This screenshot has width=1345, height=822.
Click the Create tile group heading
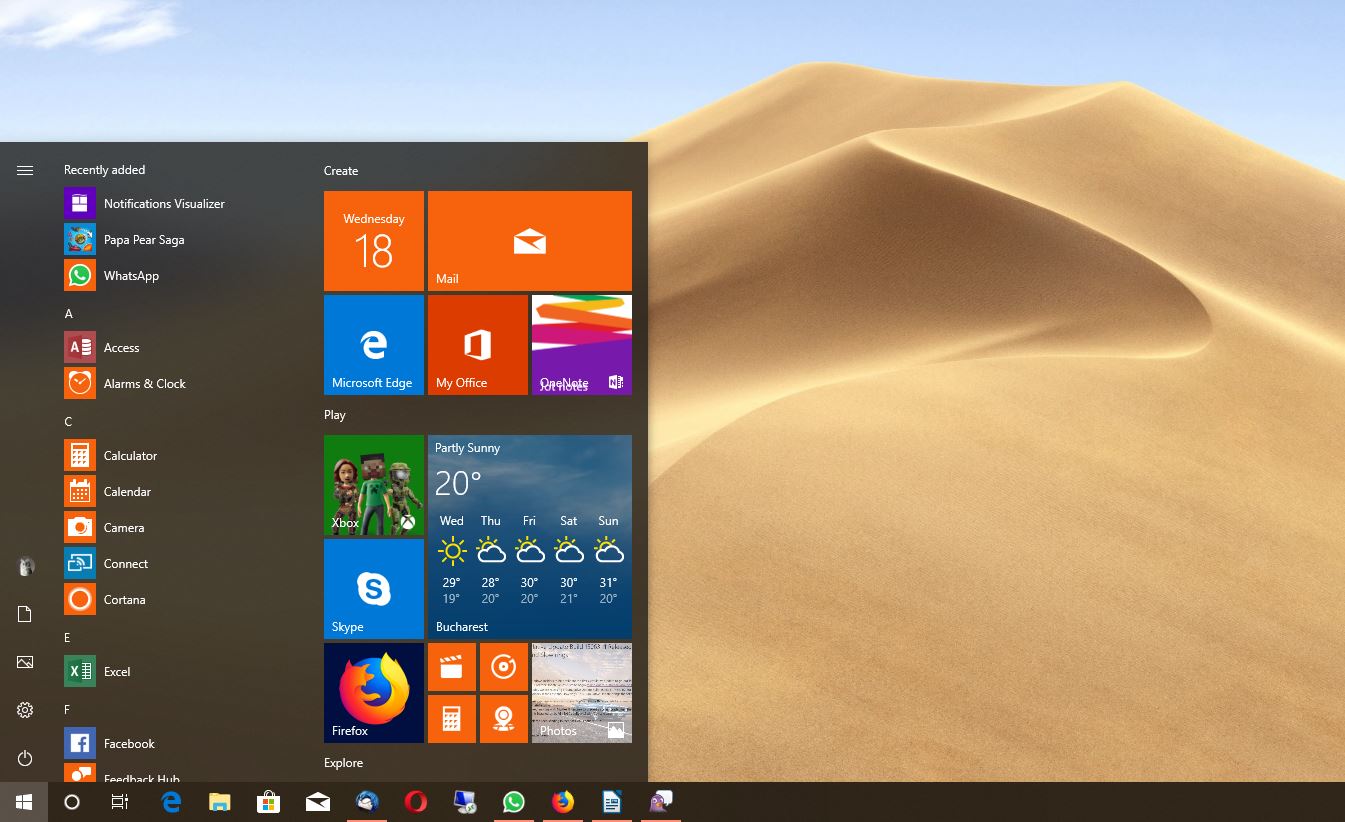coord(341,171)
